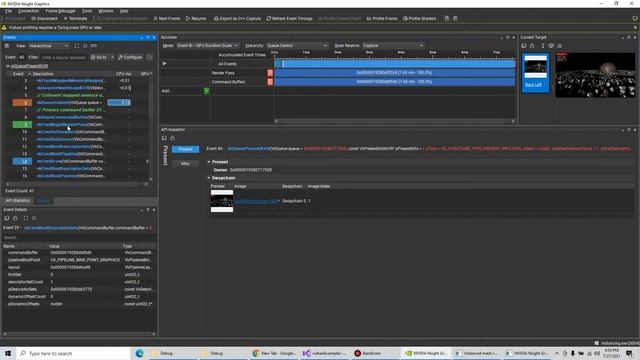Select event 6 vkQueueSubmit row

pyautogui.click(x=78, y=102)
